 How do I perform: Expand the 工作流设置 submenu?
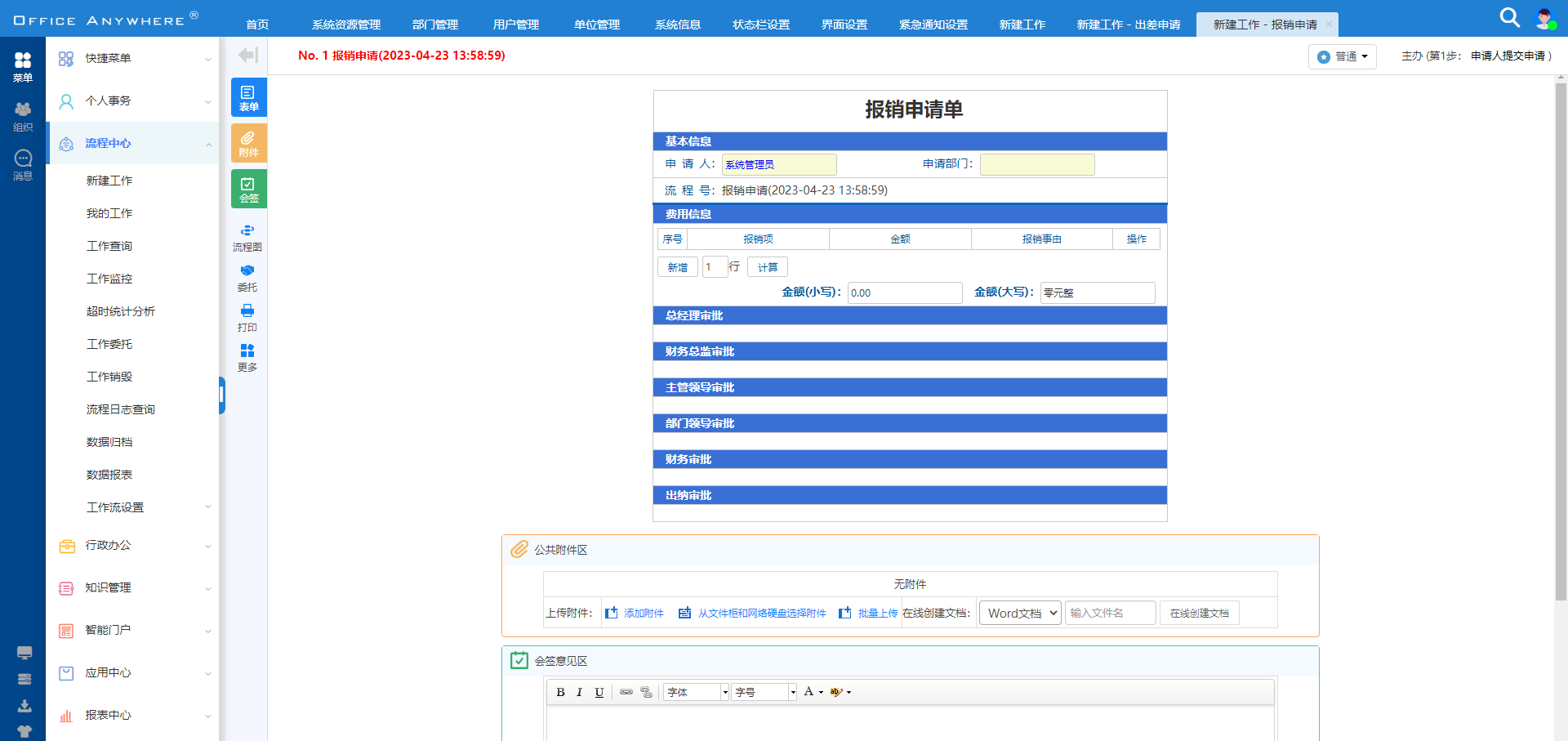134,507
